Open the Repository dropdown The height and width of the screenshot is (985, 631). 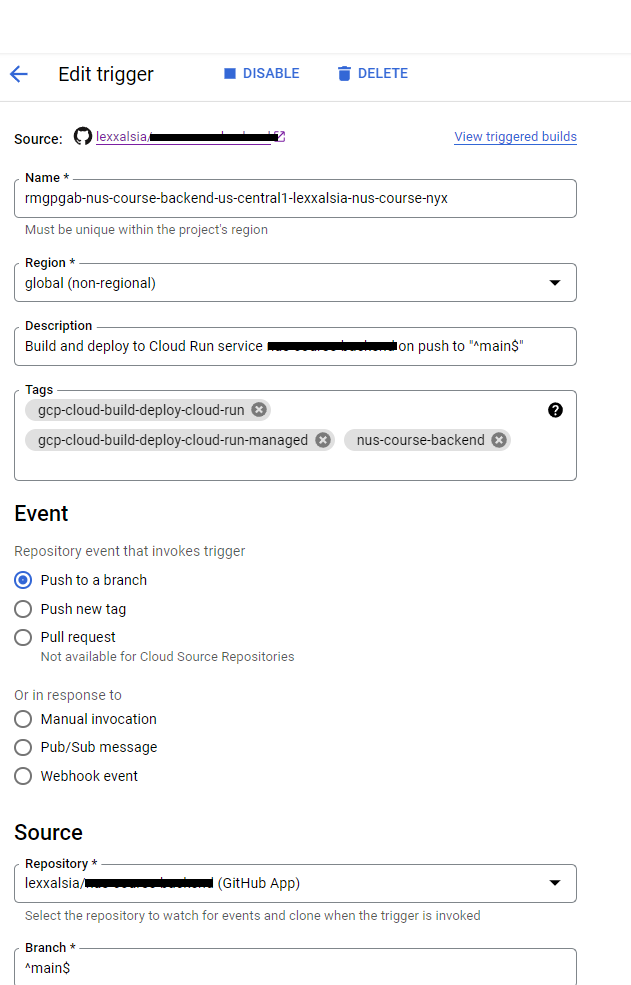pyautogui.click(x=555, y=883)
